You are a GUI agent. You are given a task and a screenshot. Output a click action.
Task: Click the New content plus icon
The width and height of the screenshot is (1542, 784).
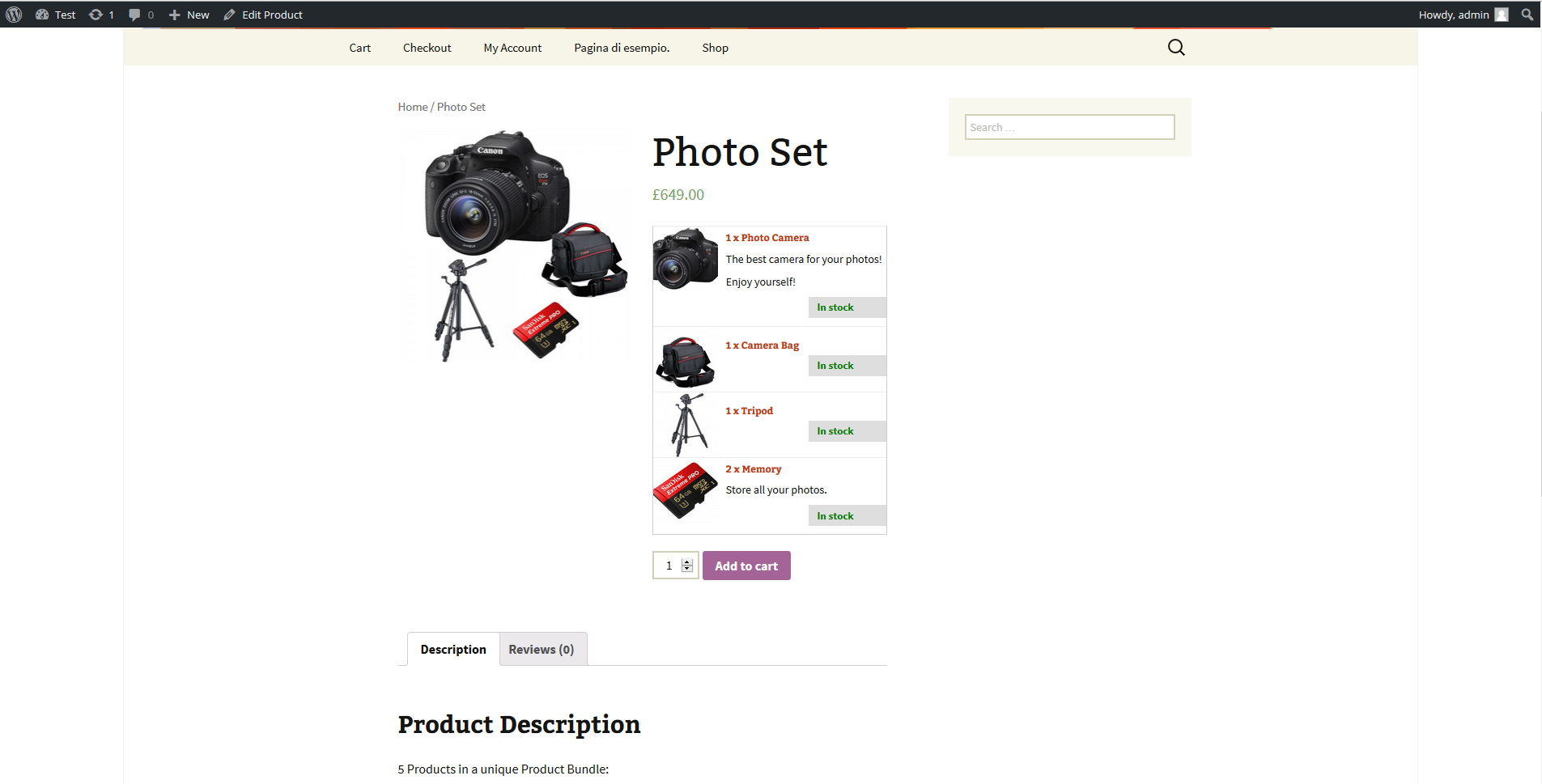[174, 15]
